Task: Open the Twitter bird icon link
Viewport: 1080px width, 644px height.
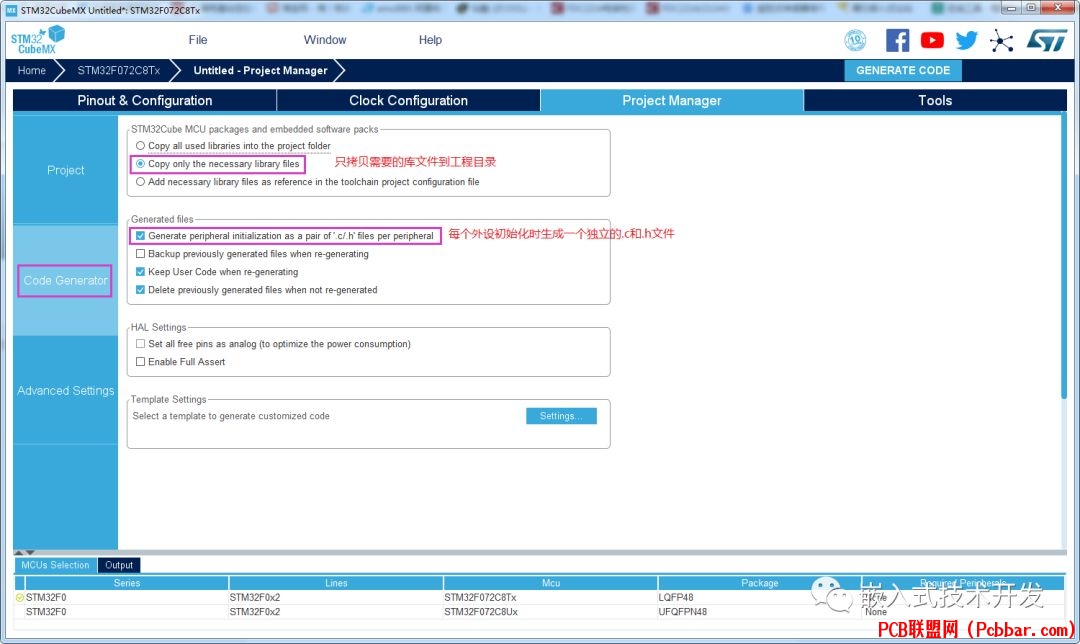Action: click(966, 40)
